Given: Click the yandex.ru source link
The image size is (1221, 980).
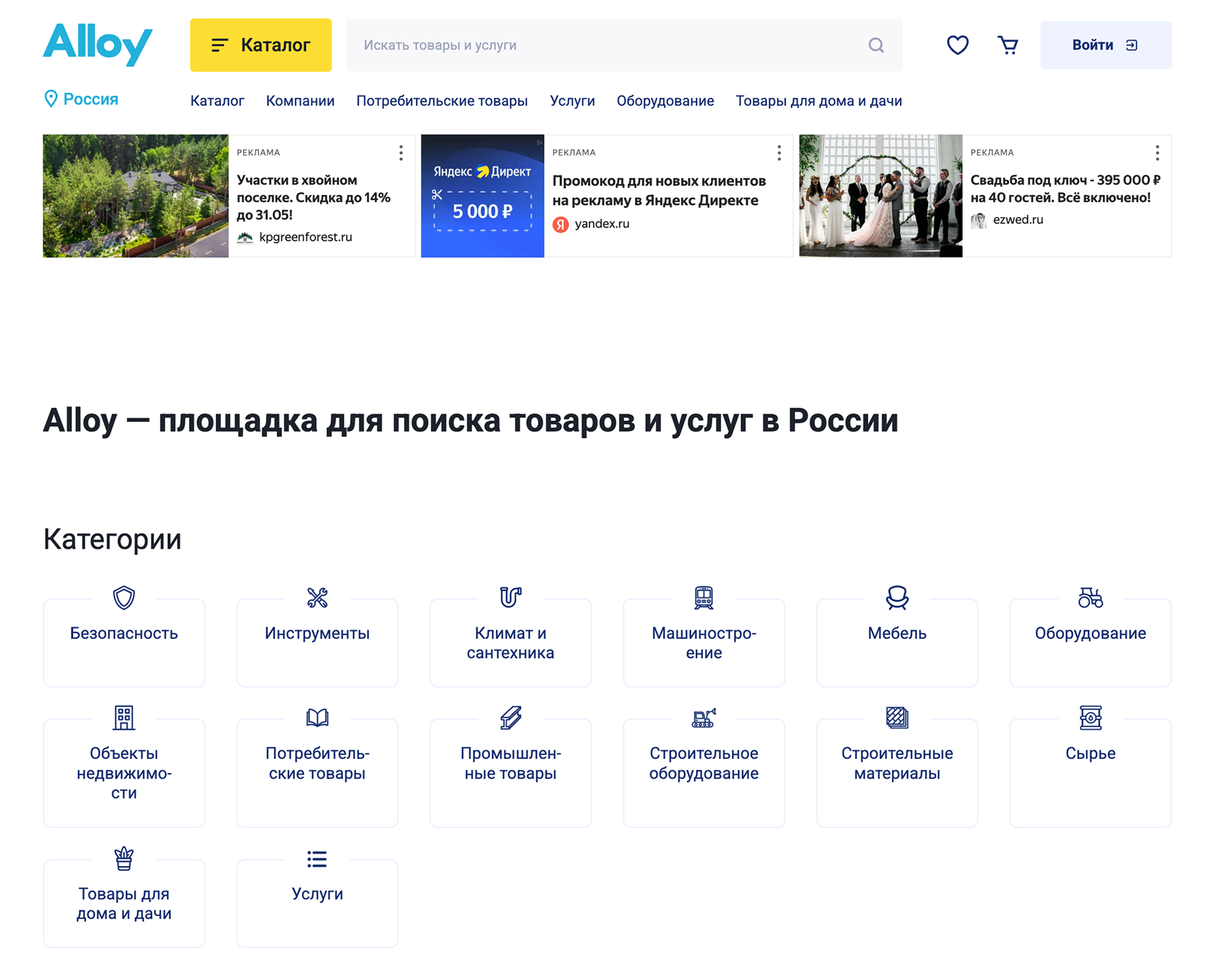Looking at the screenshot, I should [602, 224].
